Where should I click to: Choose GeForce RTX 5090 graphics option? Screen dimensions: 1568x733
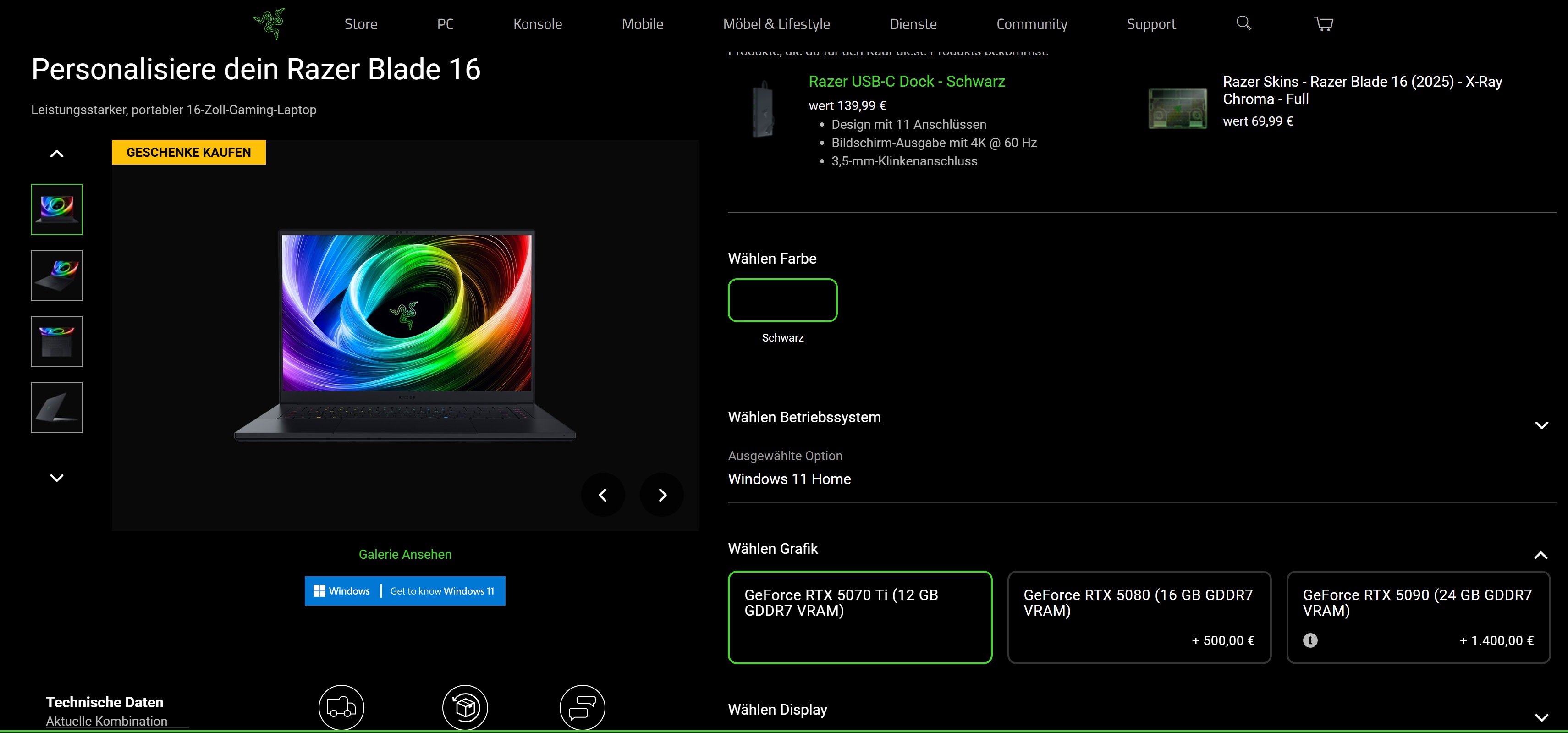[1418, 609]
